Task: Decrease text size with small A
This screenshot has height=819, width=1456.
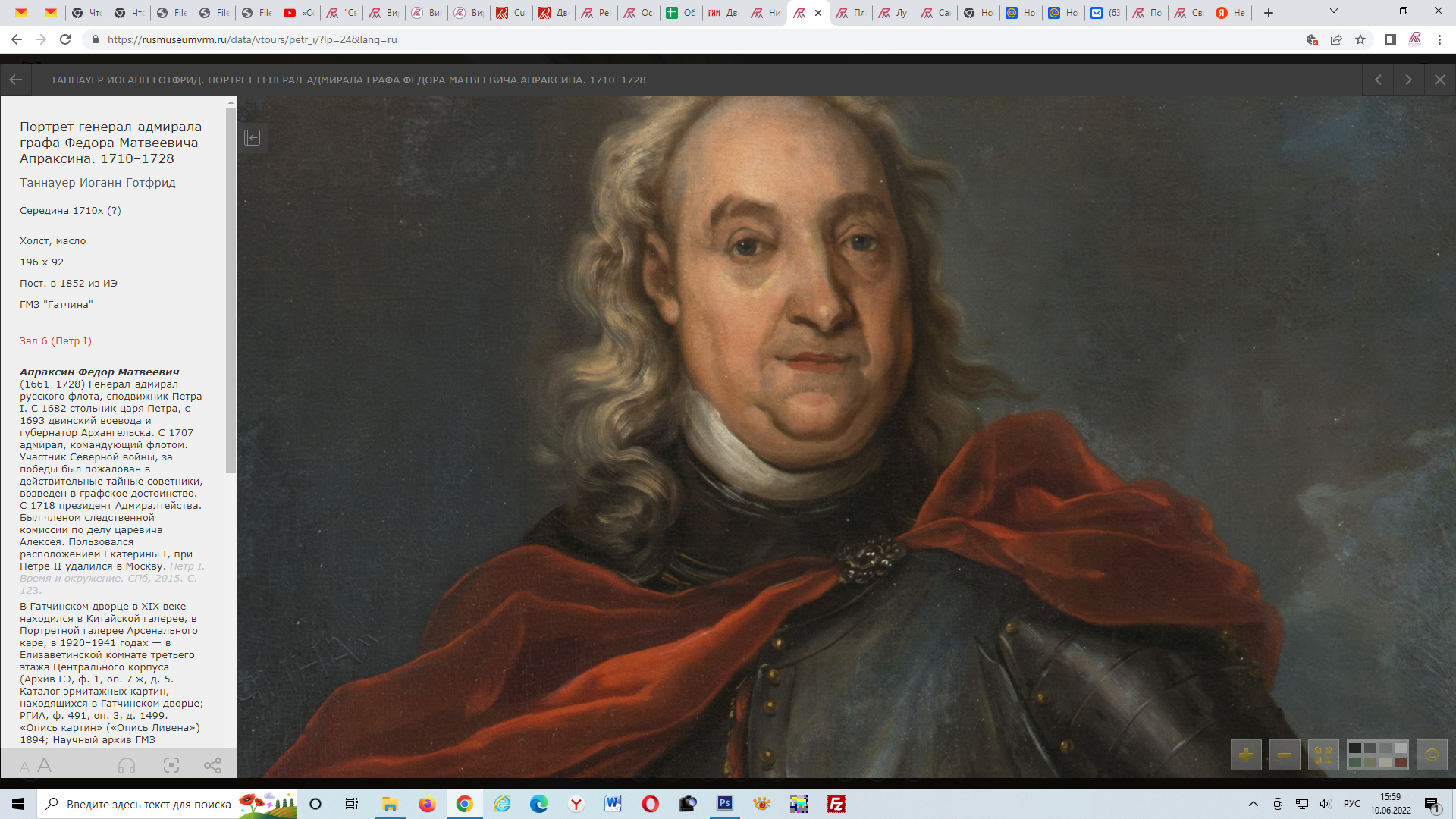Action: point(24,767)
